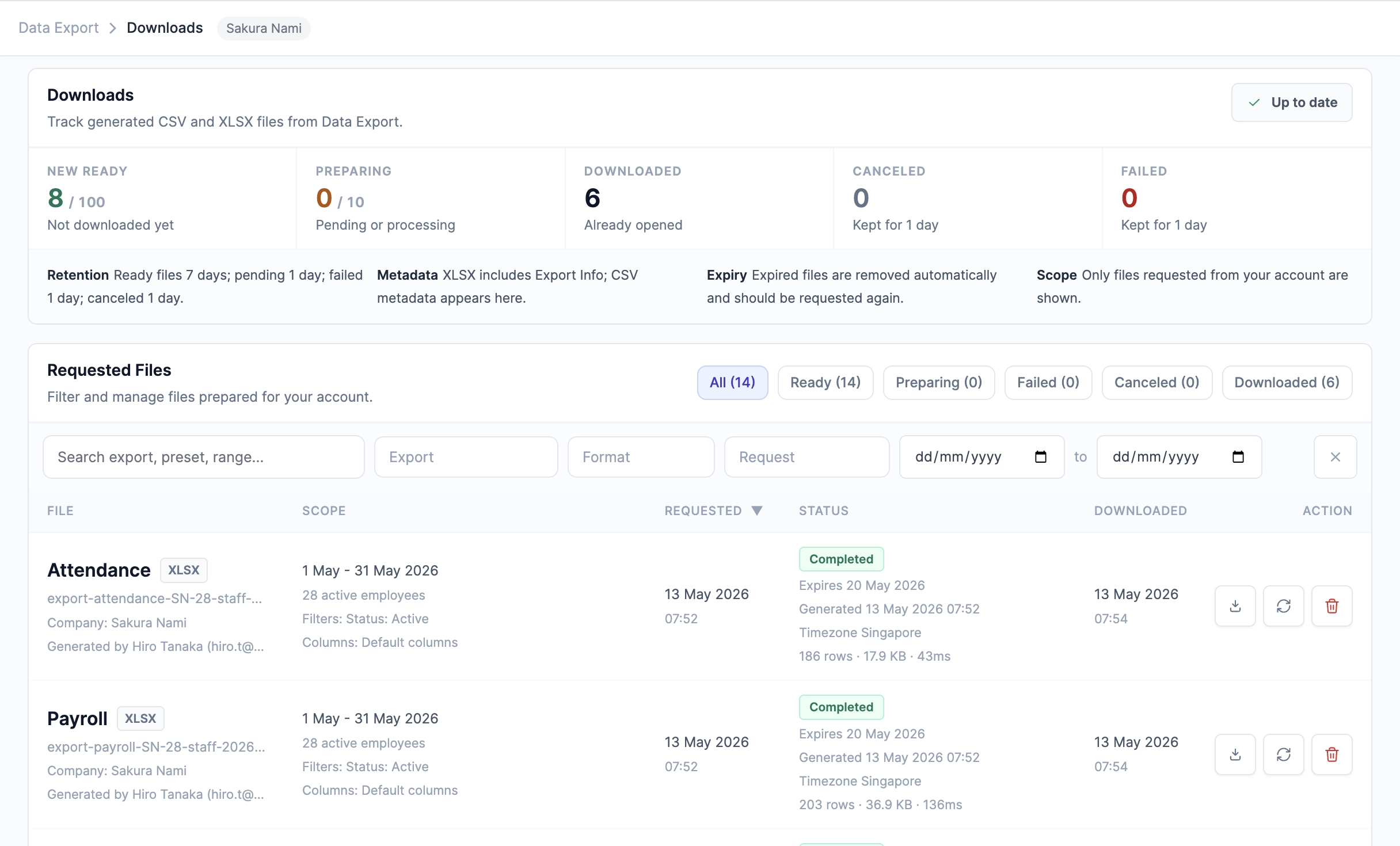
Task: Click the Downloaded stat value 6
Action: pos(592,199)
